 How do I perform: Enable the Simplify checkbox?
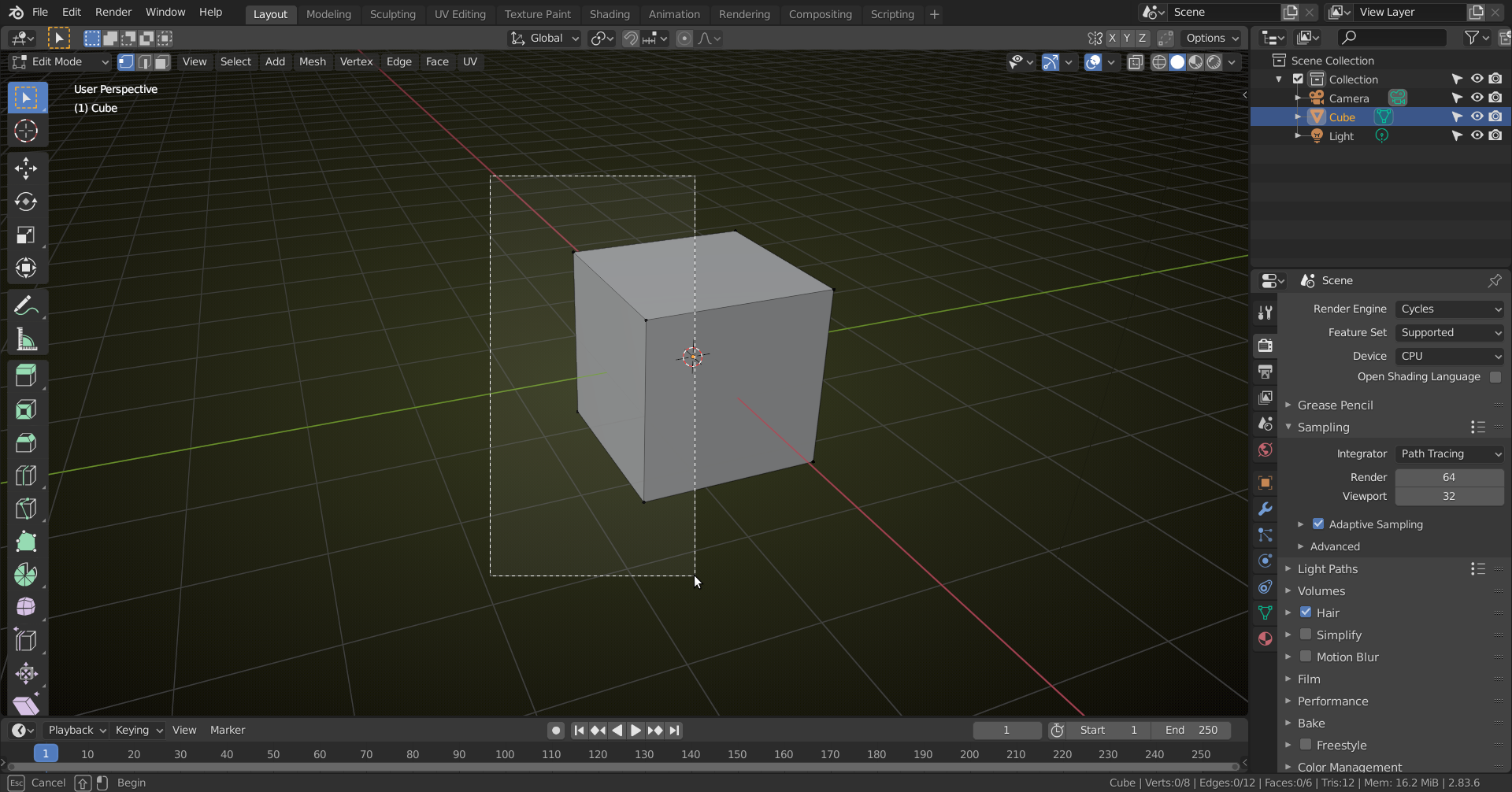tap(1306, 635)
